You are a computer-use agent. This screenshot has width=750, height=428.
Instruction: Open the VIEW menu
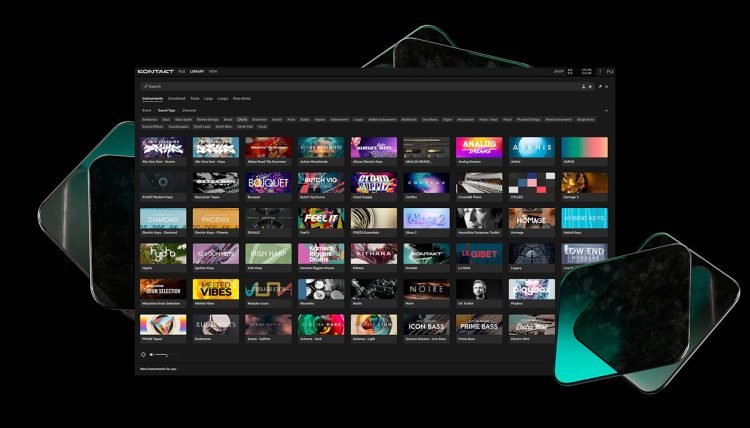213,72
